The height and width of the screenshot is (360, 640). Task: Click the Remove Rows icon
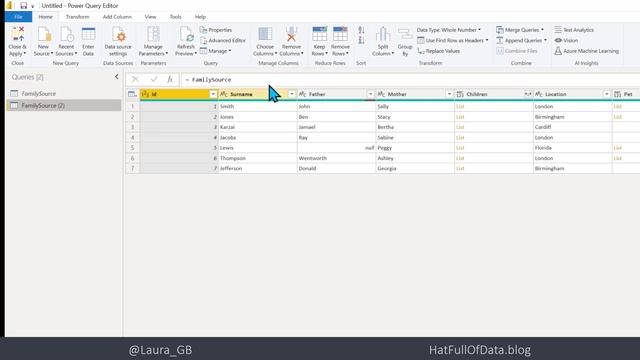tap(340, 34)
